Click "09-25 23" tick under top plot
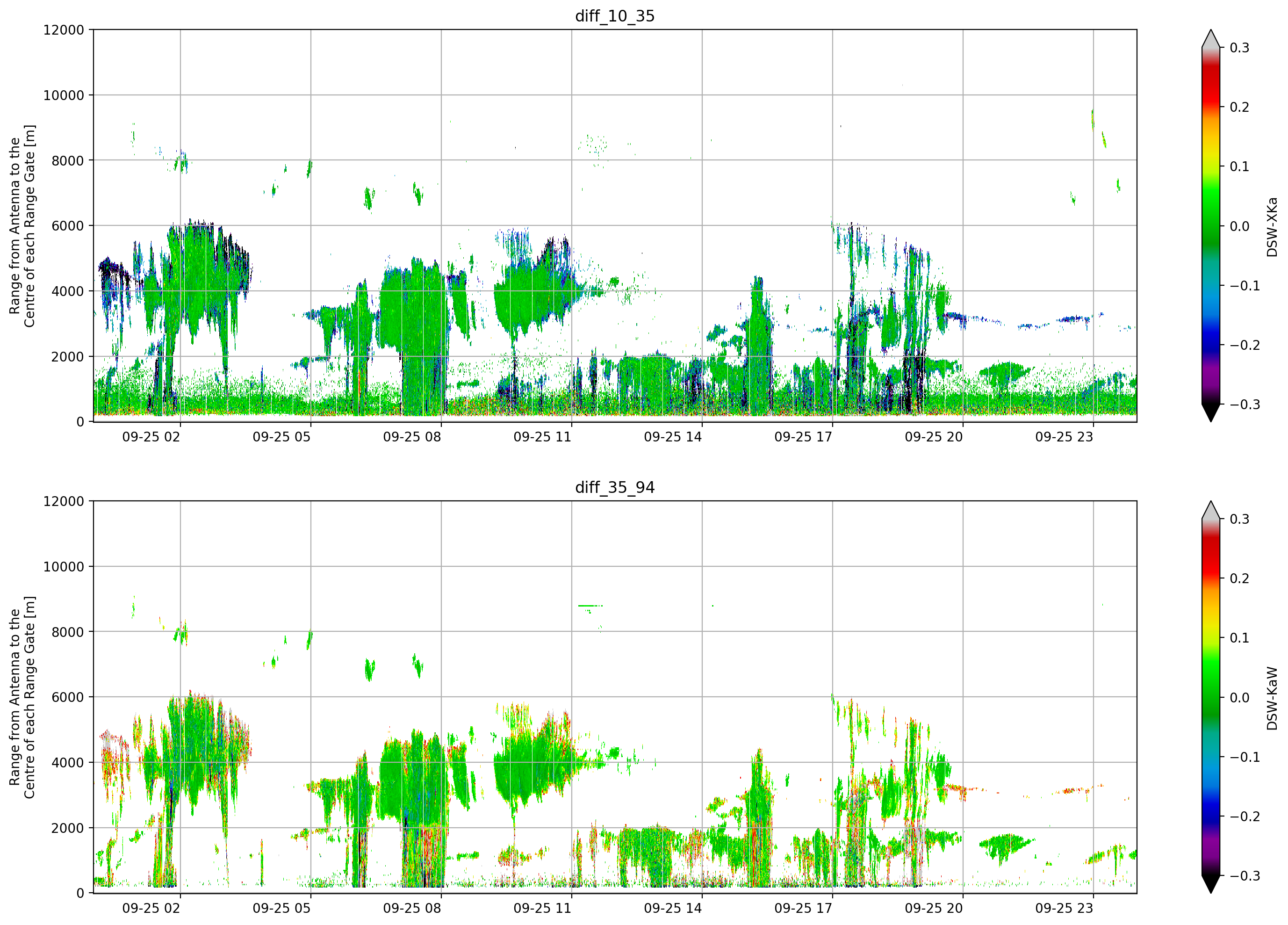Screen dimensions: 1288x925 (x=1064, y=437)
